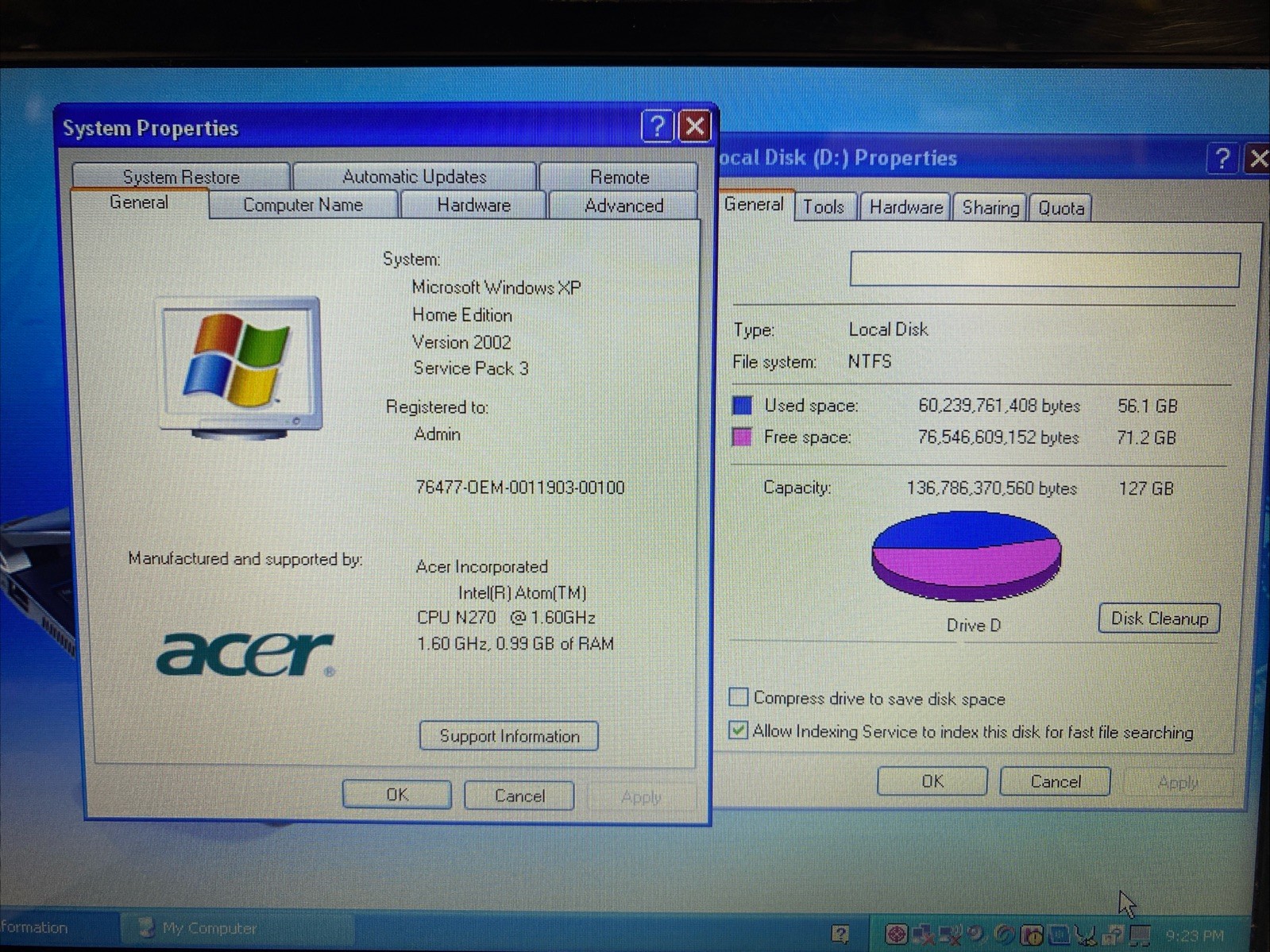Open the Advanced tab
Screen dimensions: 1270x952
[x=623, y=206]
